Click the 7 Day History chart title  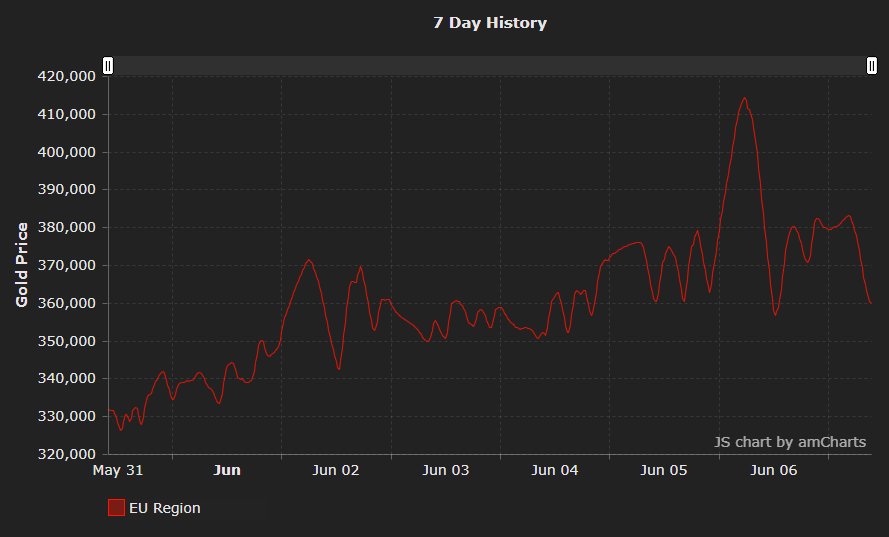pyautogui.click(x=490, y=23)
